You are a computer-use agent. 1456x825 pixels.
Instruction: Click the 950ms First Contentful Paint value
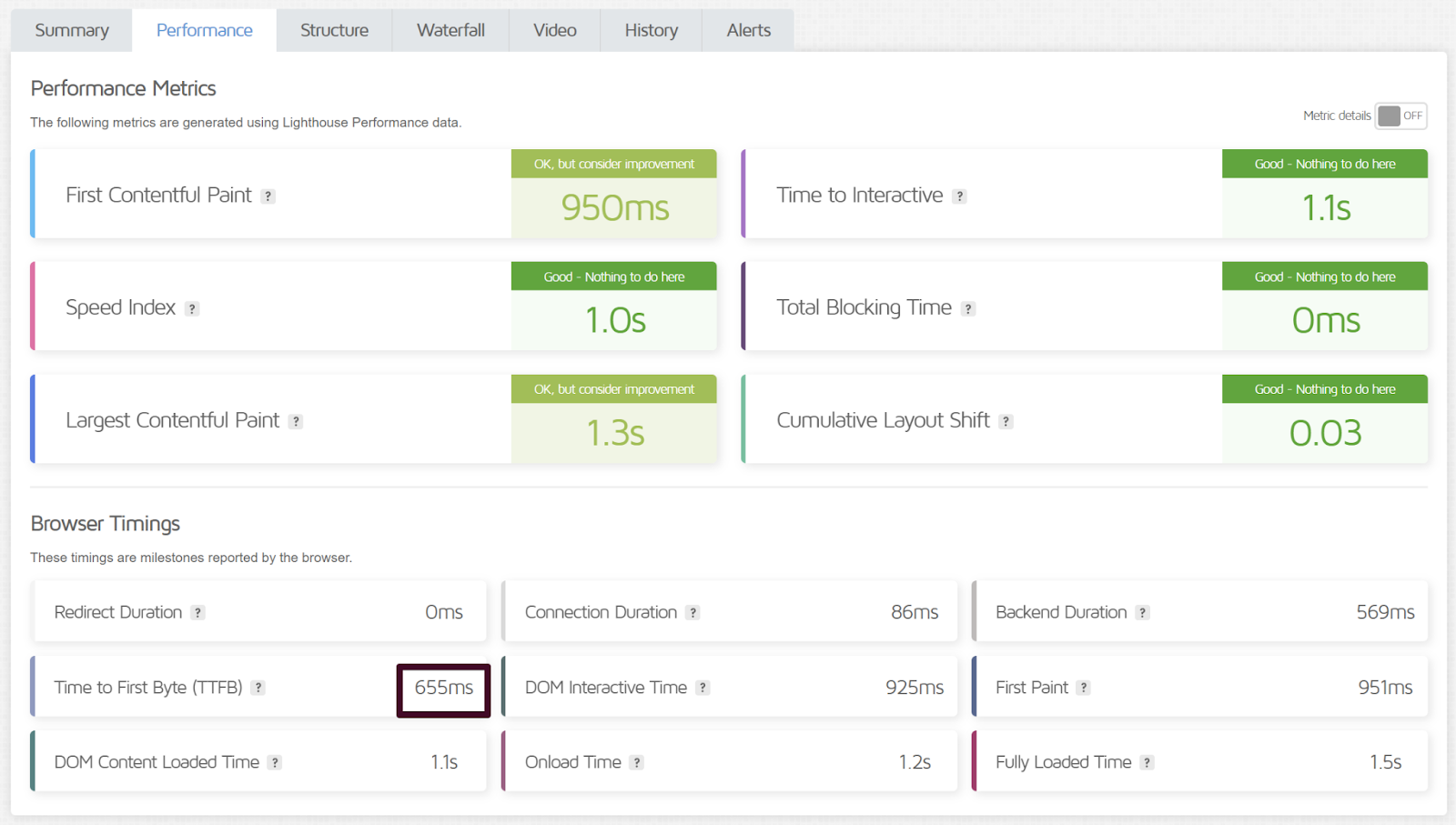[x=615, y=208]
